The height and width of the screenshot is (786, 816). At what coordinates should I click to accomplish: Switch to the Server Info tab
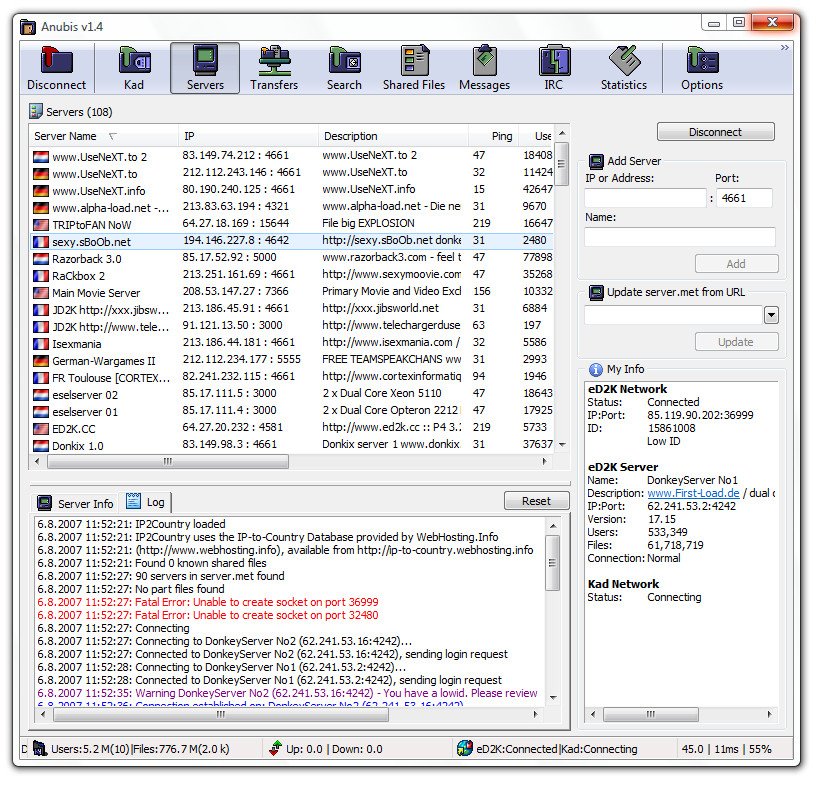[x=75, y=503]
